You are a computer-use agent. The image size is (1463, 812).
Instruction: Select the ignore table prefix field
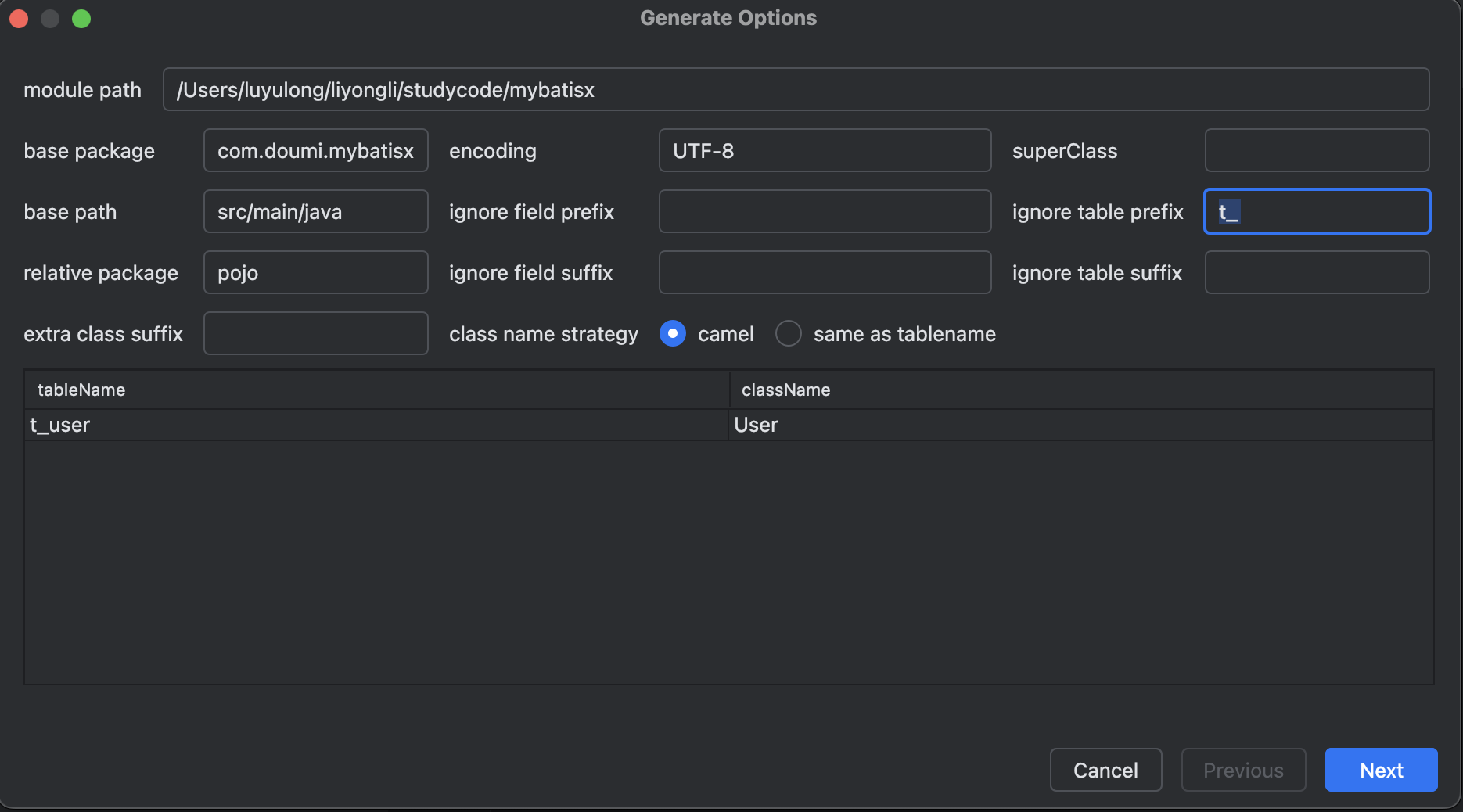tap(1317, 212)
